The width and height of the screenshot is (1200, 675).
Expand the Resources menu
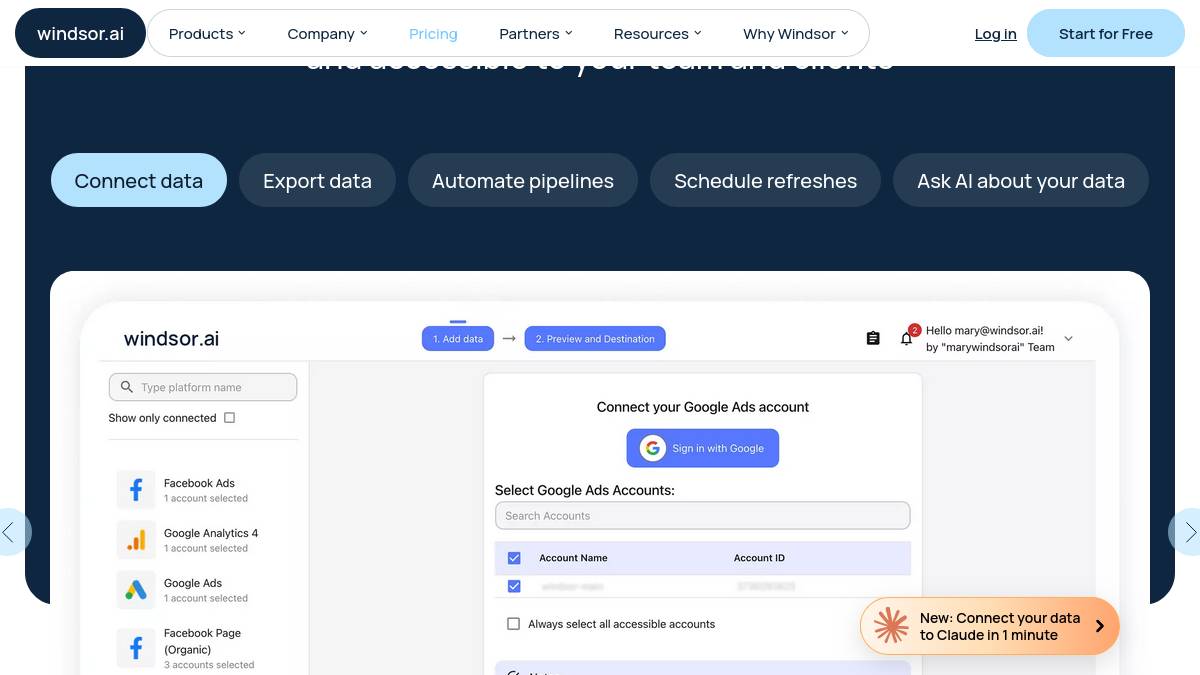[658, 33]
